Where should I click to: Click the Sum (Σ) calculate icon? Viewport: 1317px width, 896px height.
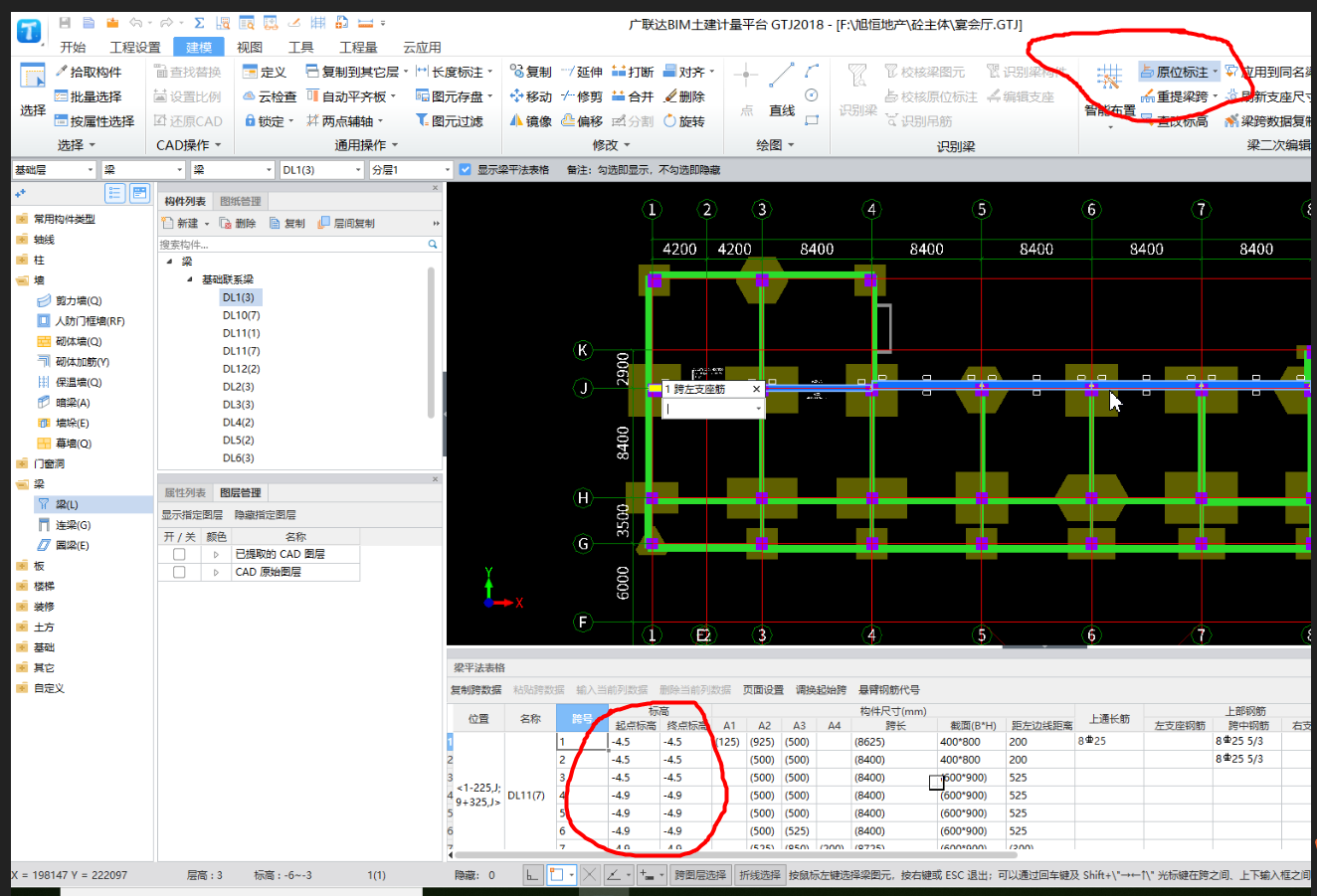point(199,23)
